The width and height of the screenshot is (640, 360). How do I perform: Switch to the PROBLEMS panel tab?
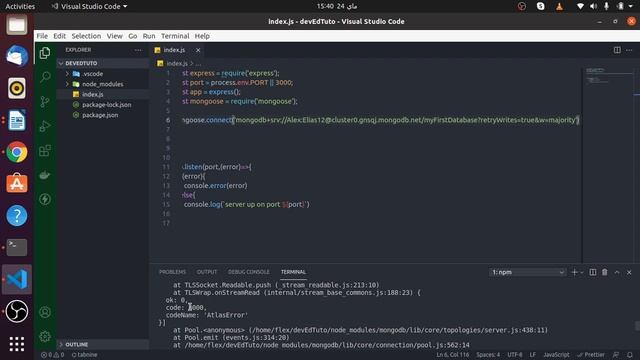pyautogui.click(x=172, y=272)
